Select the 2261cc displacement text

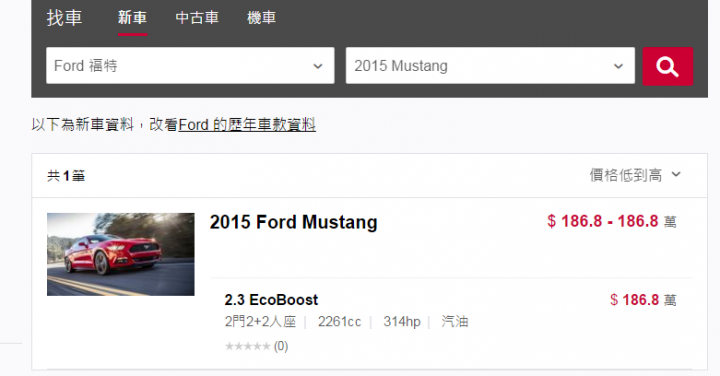(x=339, y=322)
